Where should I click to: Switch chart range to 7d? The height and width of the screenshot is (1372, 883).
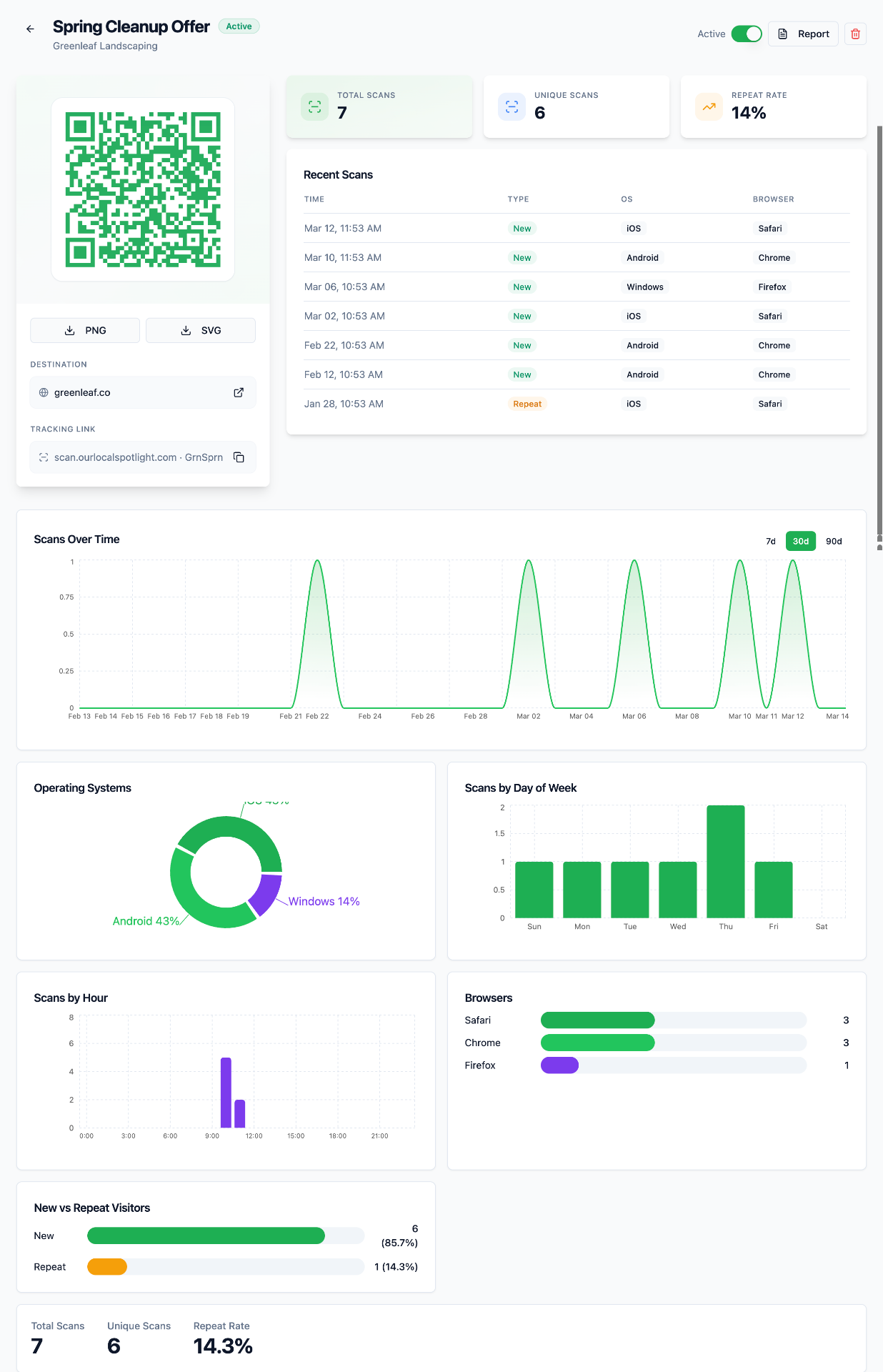tap(771, 541)
